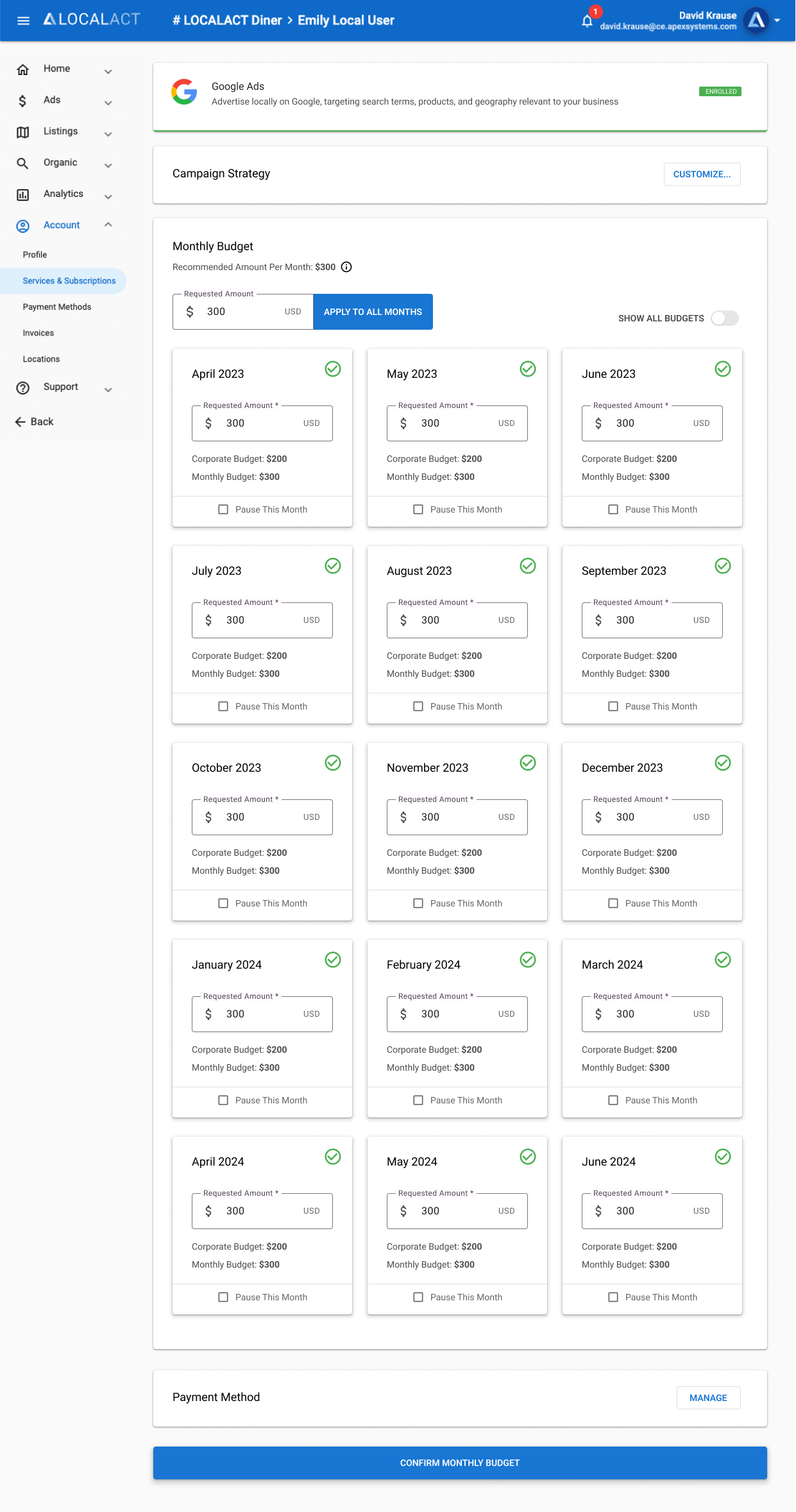Screen dimensions: 796x1512
Task: Click the info icon beside recommended amount
Action: point(346,267)
